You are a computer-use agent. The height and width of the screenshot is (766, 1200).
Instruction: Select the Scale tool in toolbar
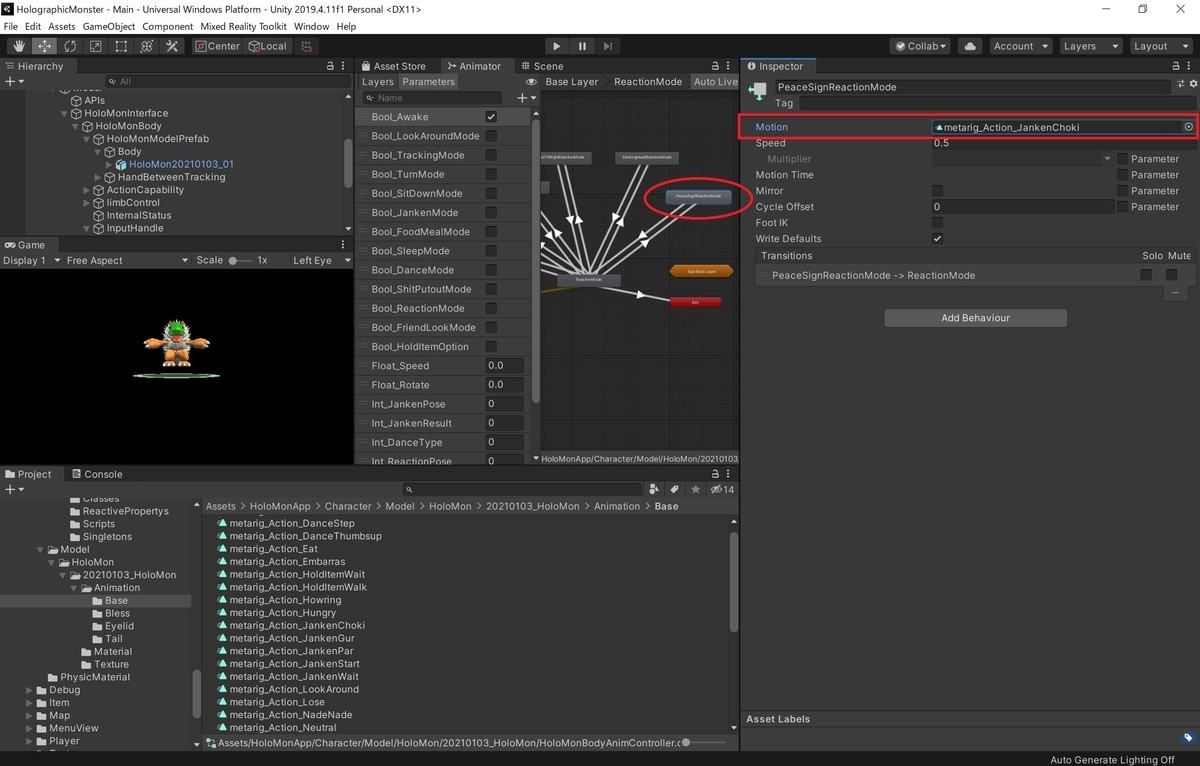click(x=96, y=46)
